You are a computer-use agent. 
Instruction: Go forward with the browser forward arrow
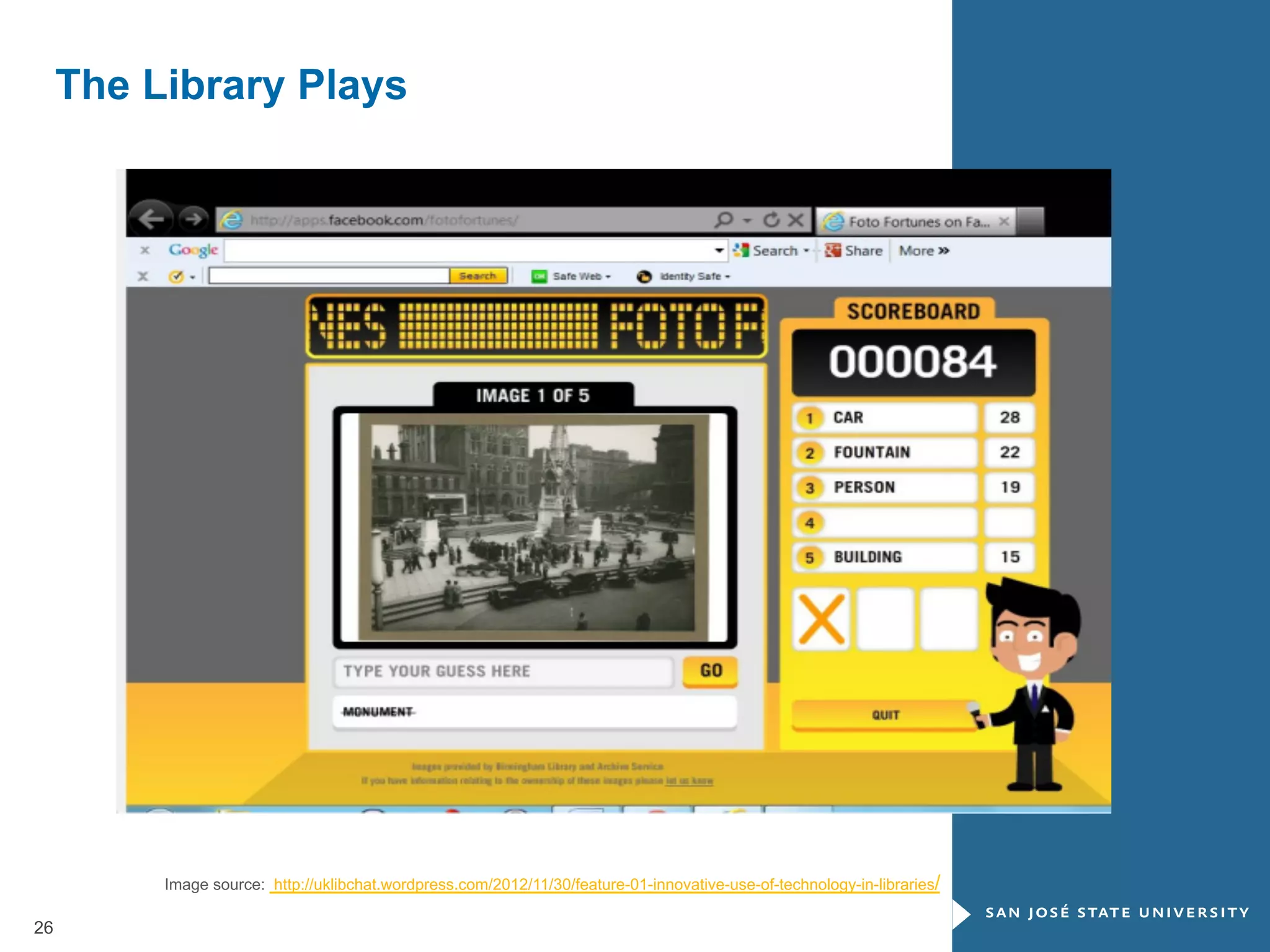point(193,219)
